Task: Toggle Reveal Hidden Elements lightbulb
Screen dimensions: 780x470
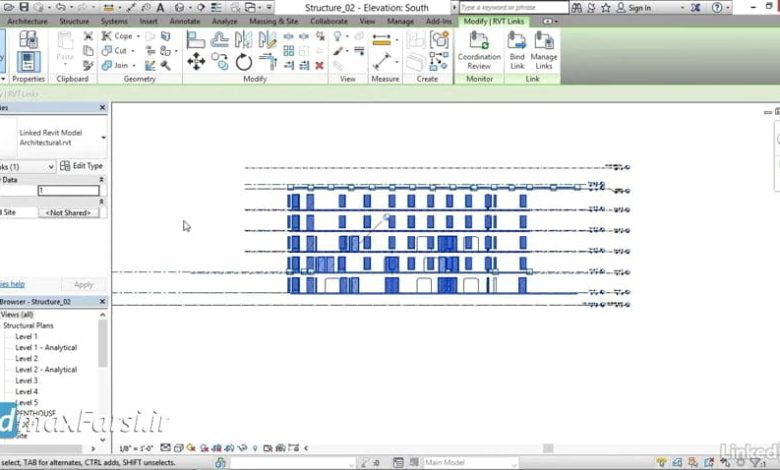Action: click(x=255, y=448)
